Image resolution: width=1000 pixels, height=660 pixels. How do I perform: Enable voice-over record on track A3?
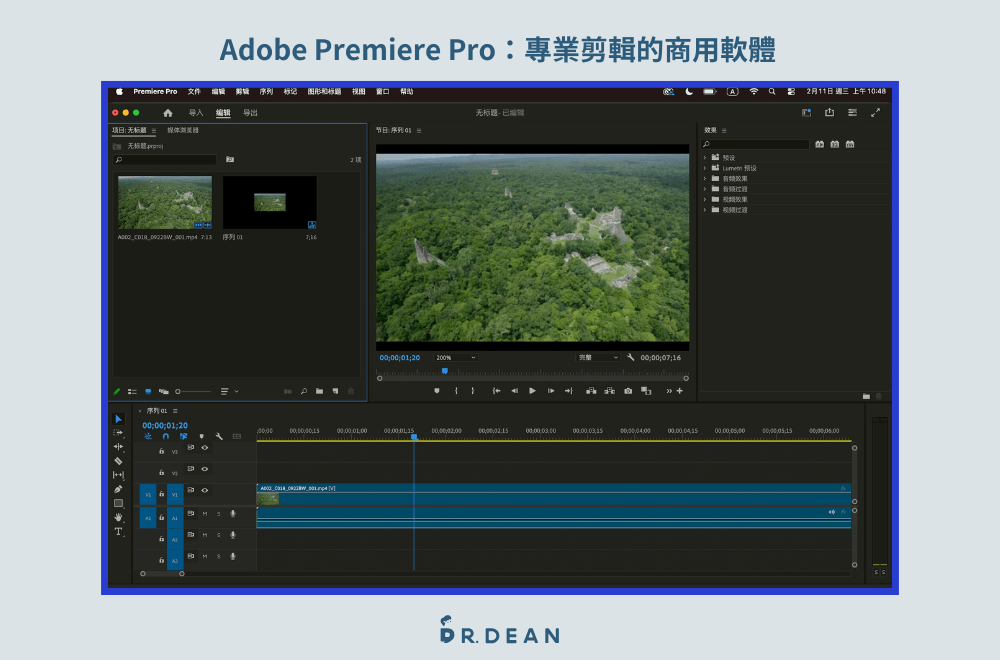pyautogui.click(x=233, y=557)
